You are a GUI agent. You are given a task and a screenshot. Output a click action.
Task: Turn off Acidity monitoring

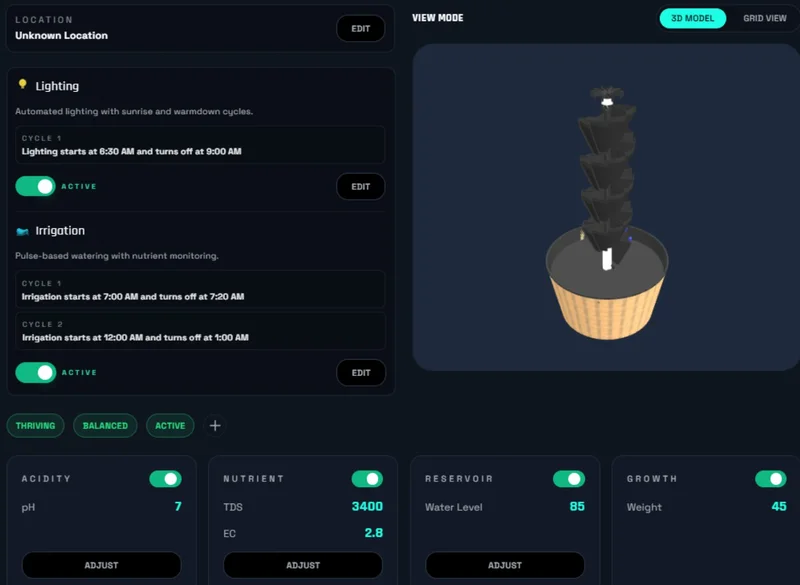coord(163,479)
